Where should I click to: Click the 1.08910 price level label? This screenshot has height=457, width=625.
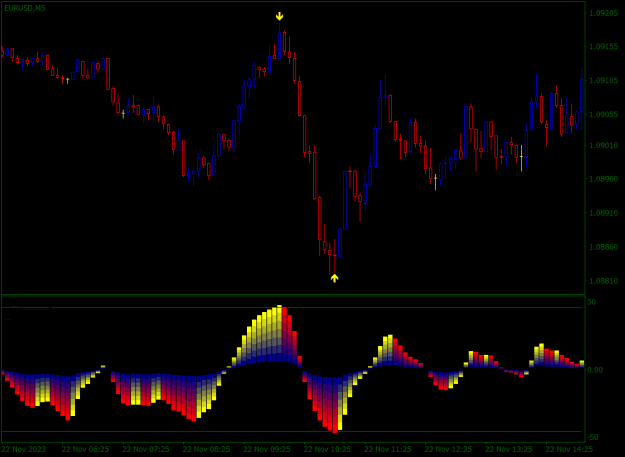(x=601, y=212)
